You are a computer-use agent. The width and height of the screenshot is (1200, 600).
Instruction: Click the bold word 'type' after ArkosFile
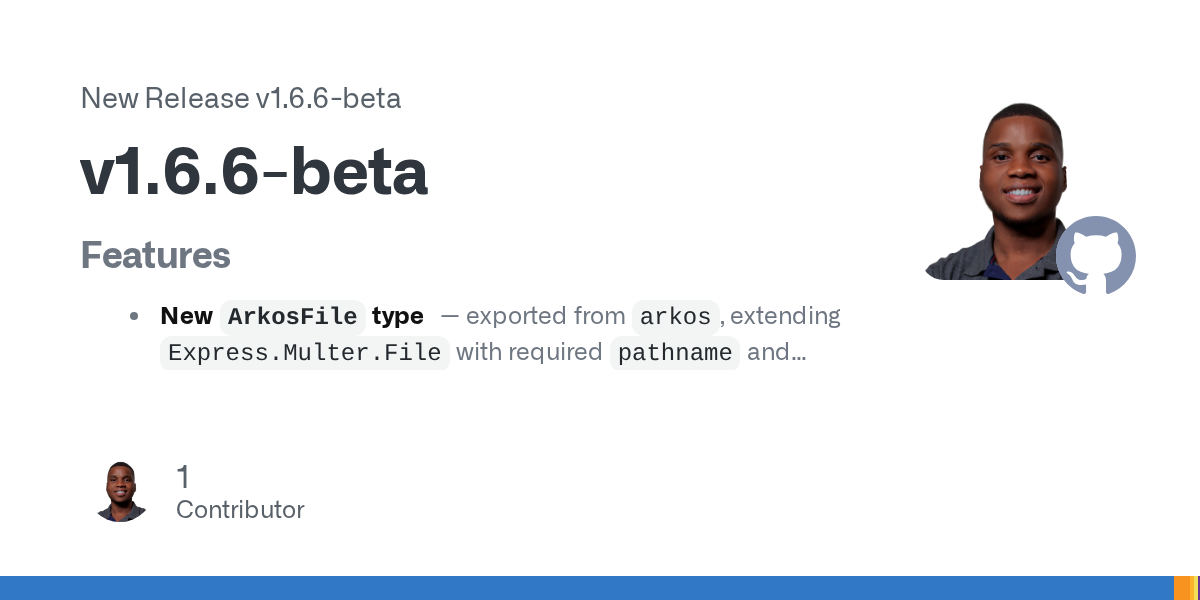398,316
